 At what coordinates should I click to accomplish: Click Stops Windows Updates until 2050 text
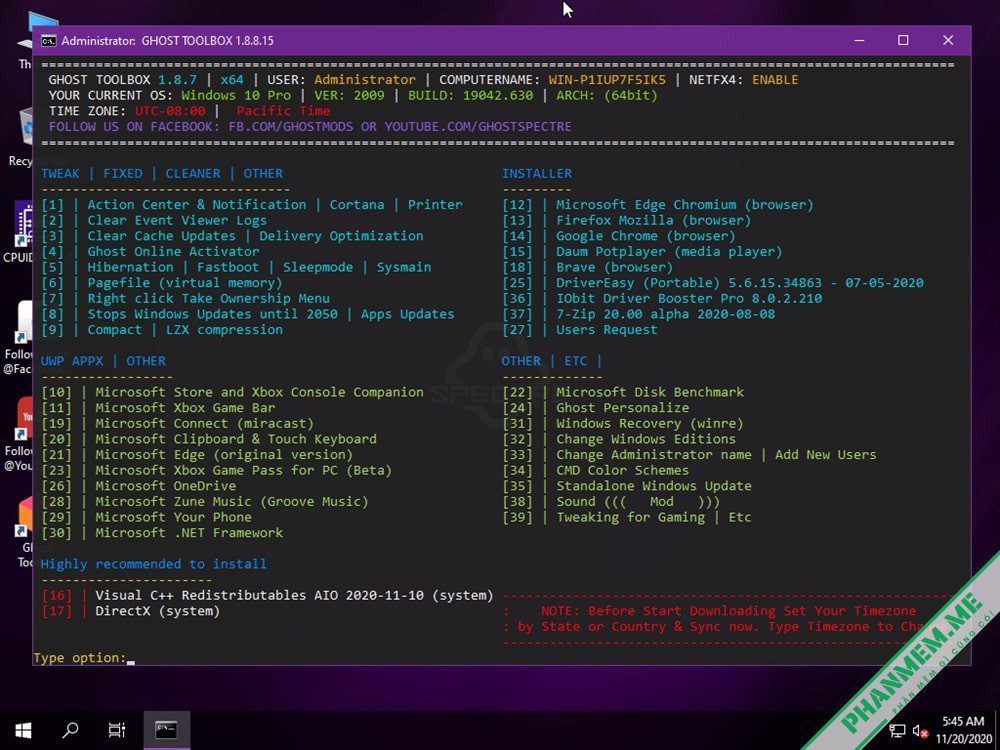[212, 314]
